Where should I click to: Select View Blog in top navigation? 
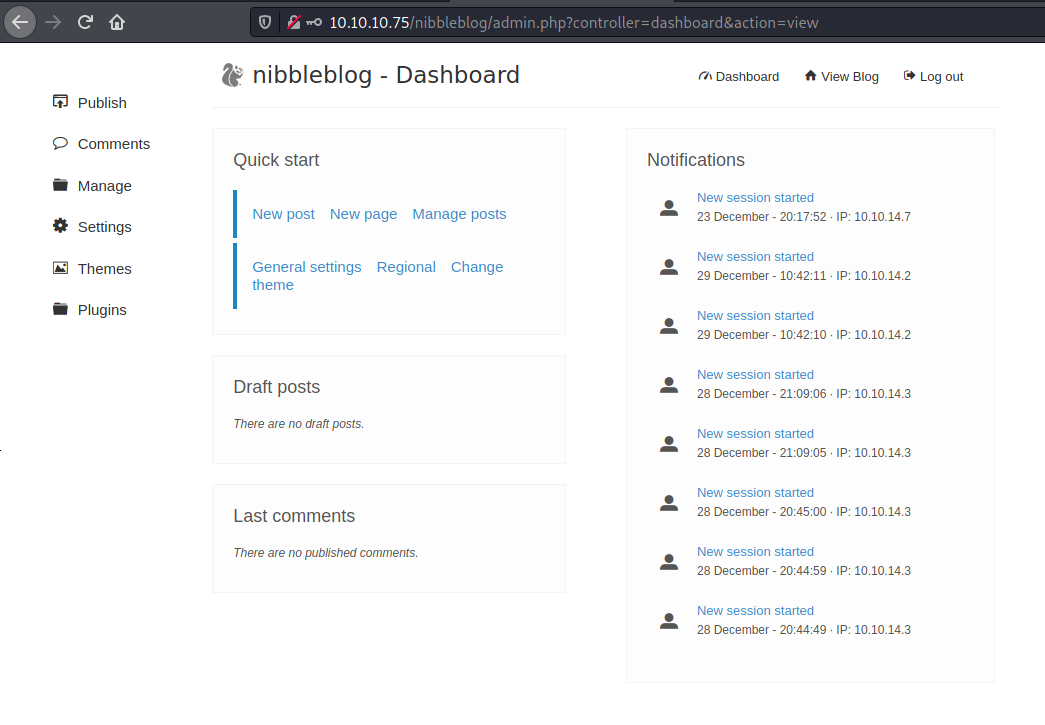click(841, 76)
